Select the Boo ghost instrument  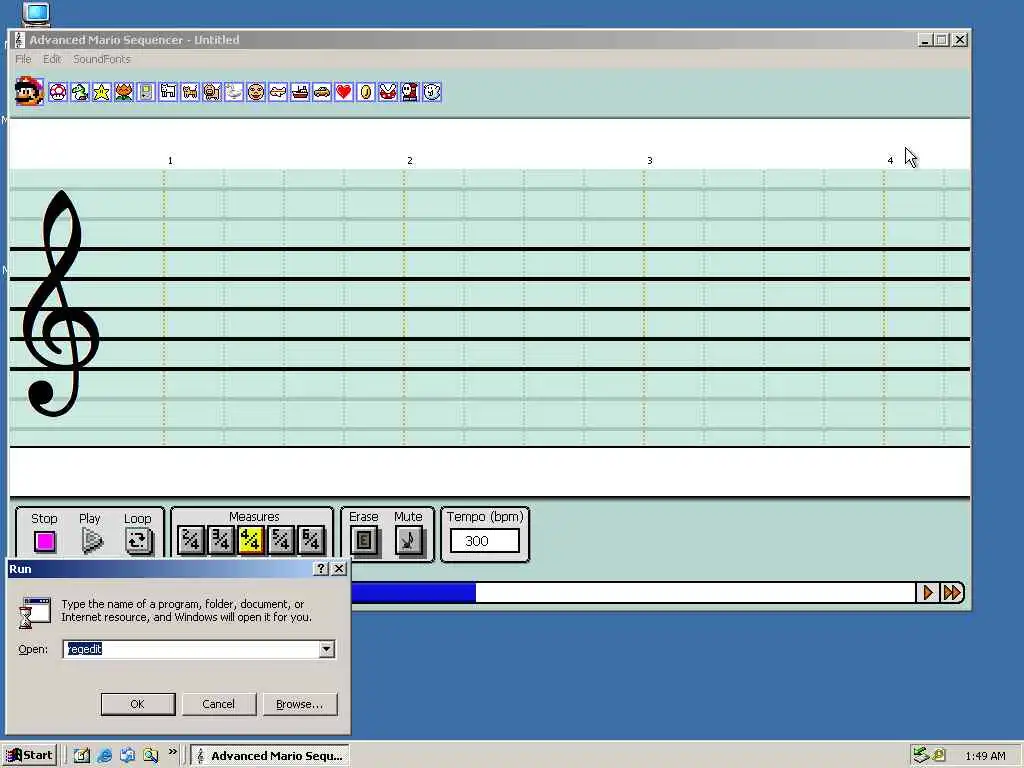click(x=432, y=92)
